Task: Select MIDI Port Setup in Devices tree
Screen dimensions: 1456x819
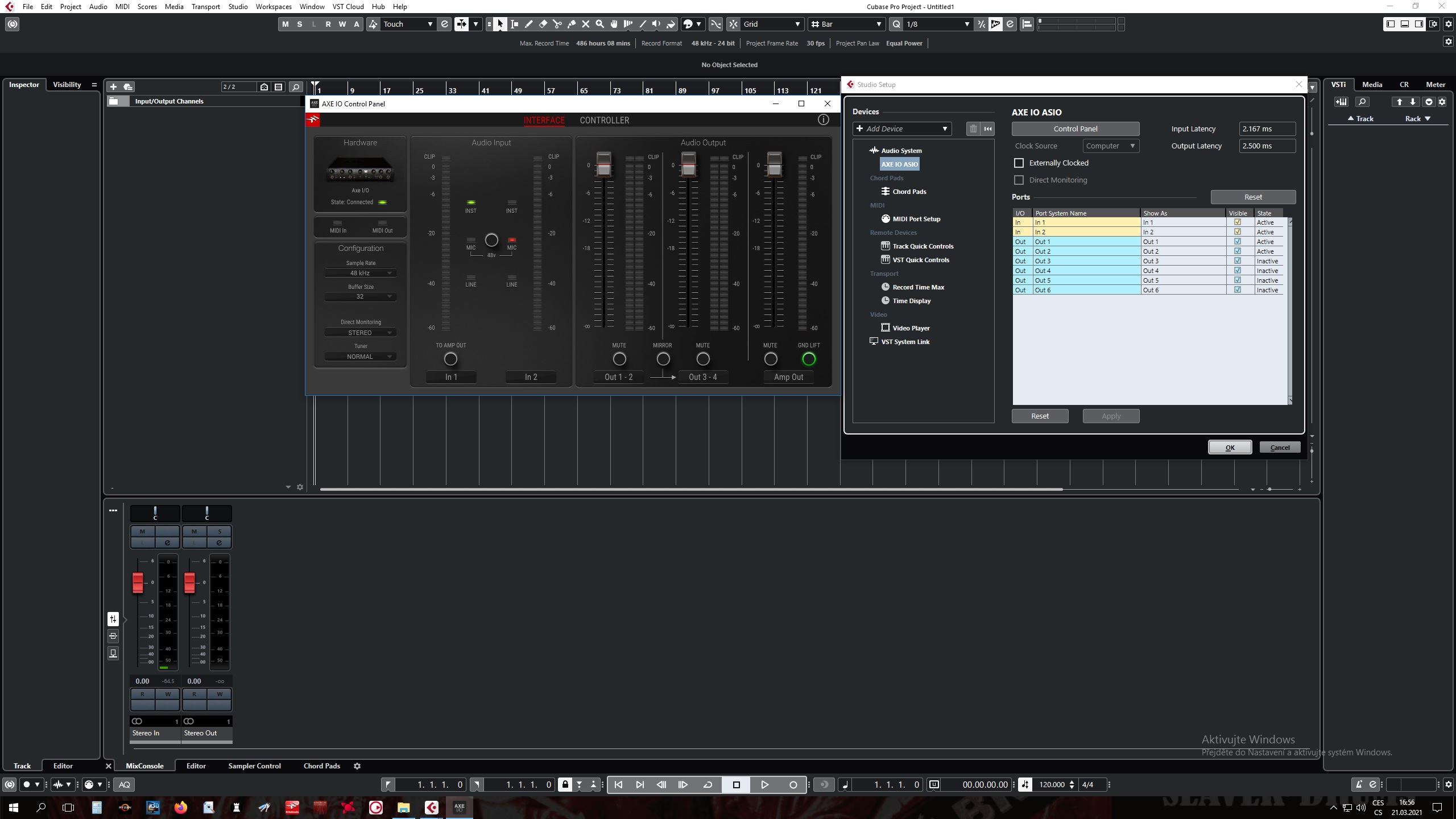Action: [x=916, y=219]
